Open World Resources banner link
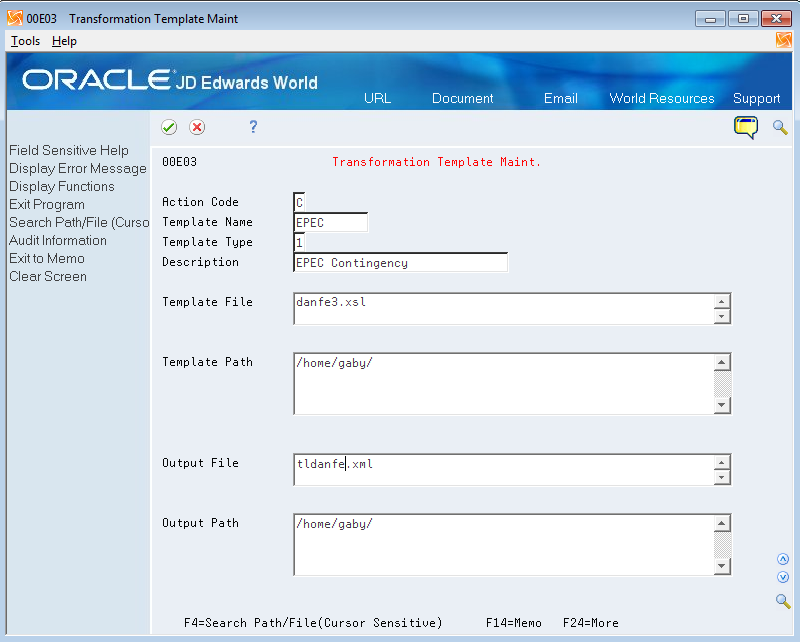Screen dimensions: 800x642 click(x=662, y=98)
